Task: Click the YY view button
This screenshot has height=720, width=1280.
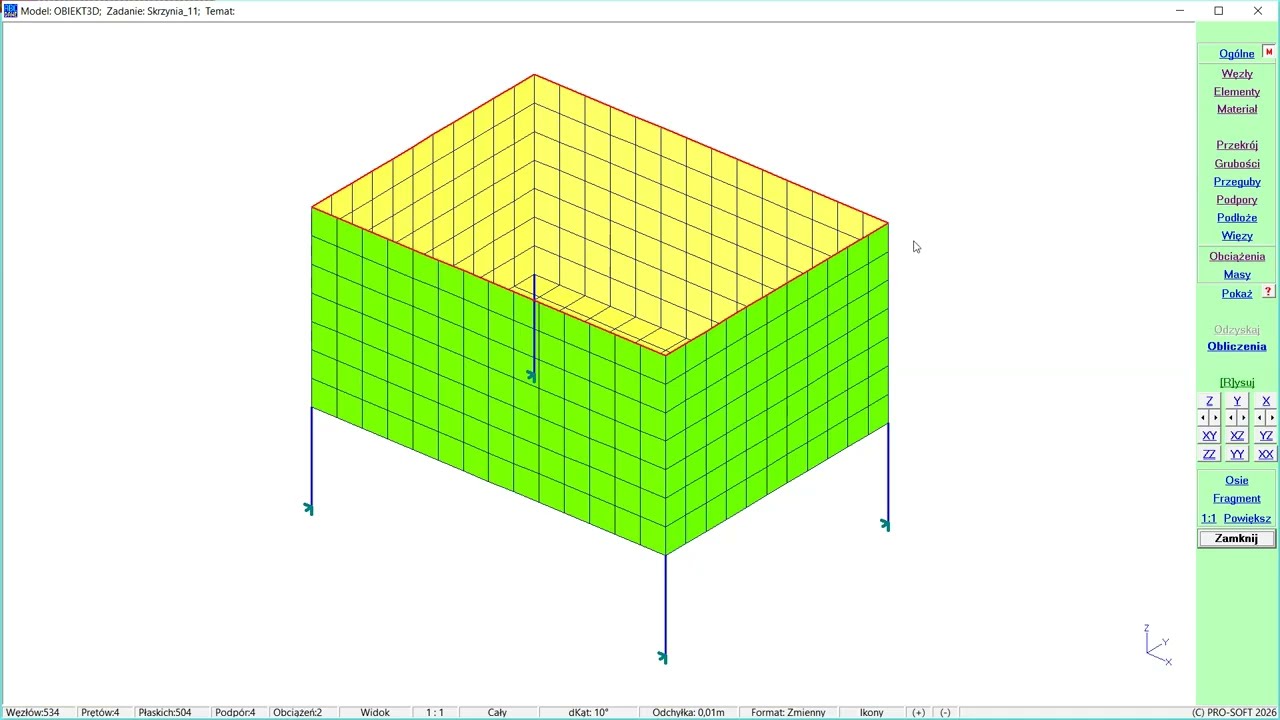Action: point(1237,454)
